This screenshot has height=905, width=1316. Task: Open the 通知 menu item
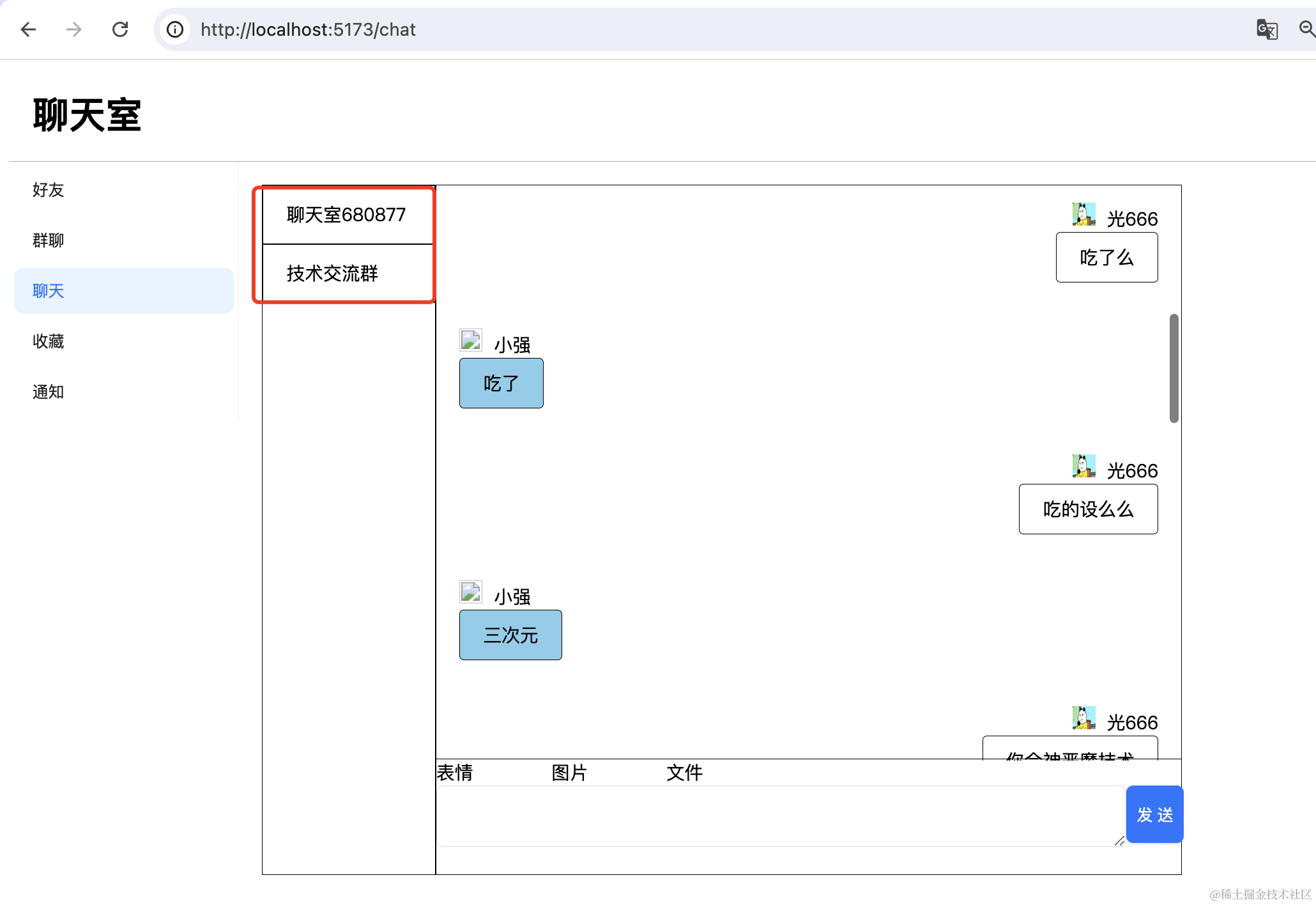(49, 392)
